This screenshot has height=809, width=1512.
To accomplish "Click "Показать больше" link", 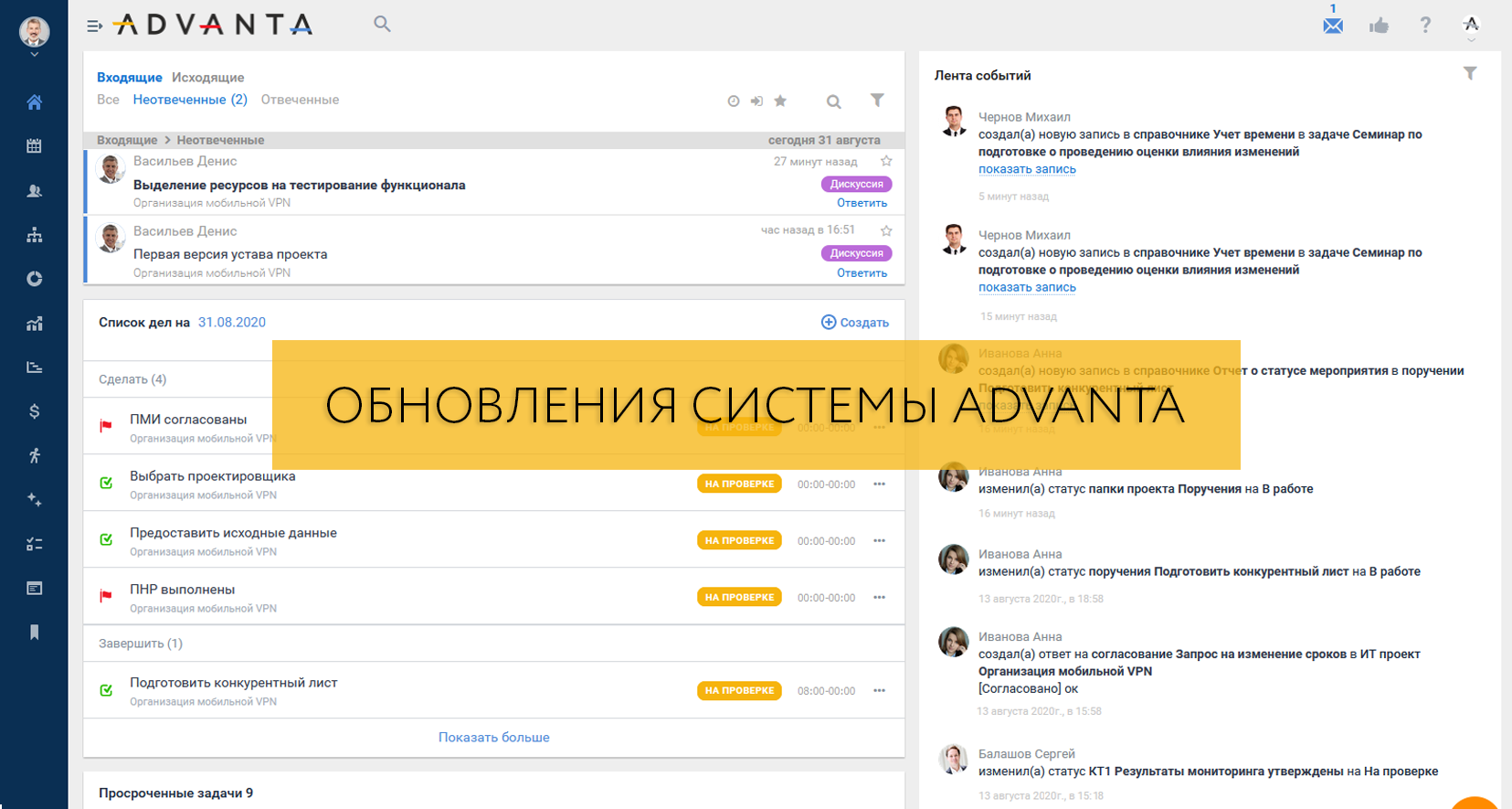I will point(493,737).
